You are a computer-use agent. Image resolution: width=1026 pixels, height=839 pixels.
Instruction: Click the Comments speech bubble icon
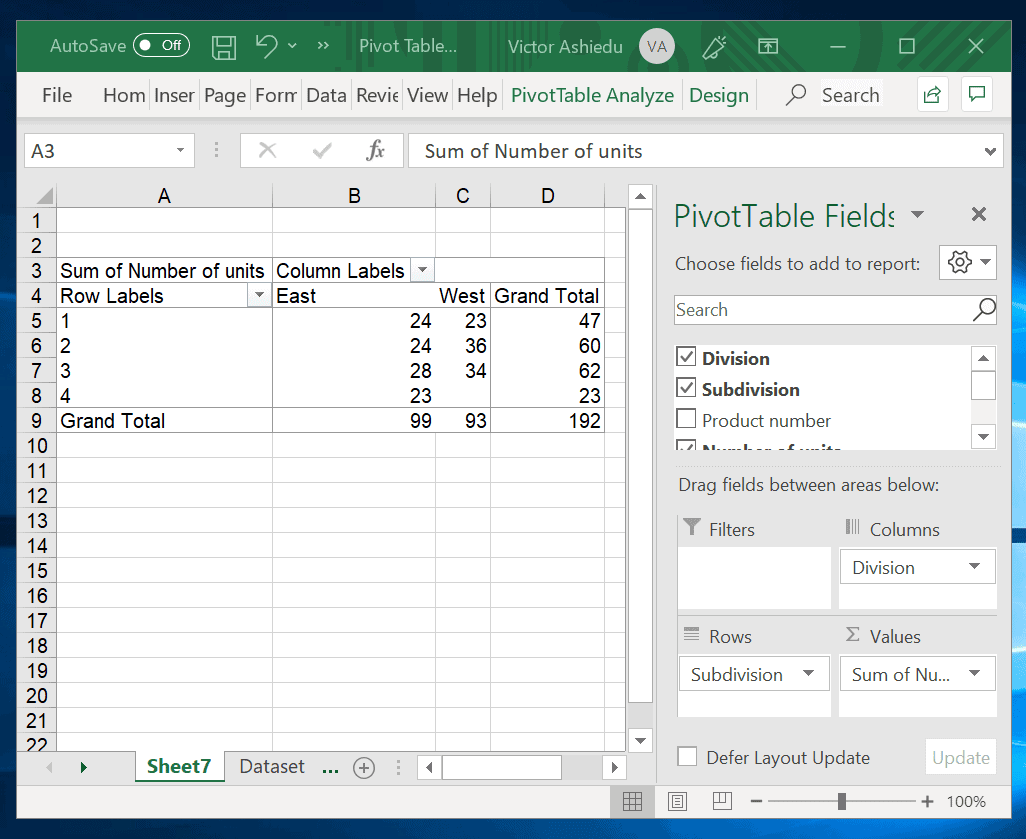coord(977,95)
